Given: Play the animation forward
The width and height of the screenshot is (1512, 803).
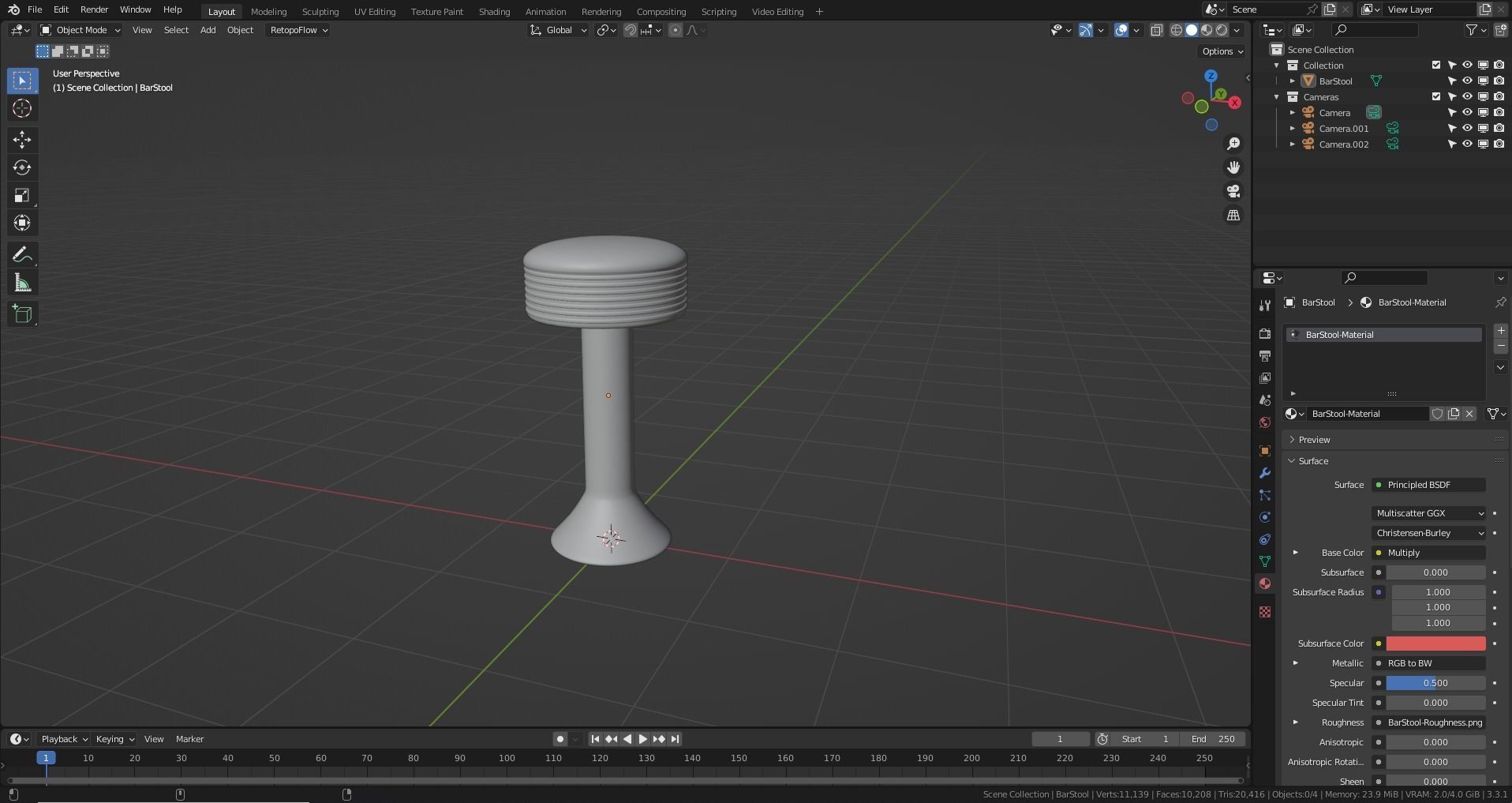Looking at the screenshot, I should click(642, 739).
